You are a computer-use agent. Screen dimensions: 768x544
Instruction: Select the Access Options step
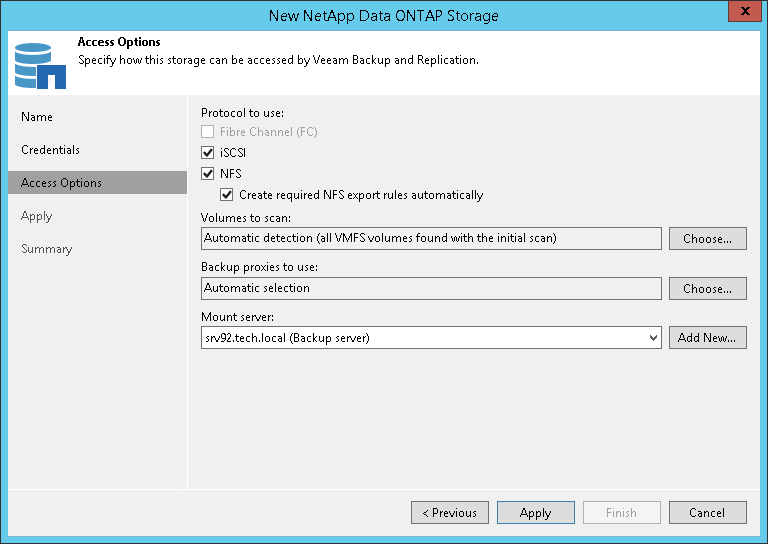tap(61, 183)
